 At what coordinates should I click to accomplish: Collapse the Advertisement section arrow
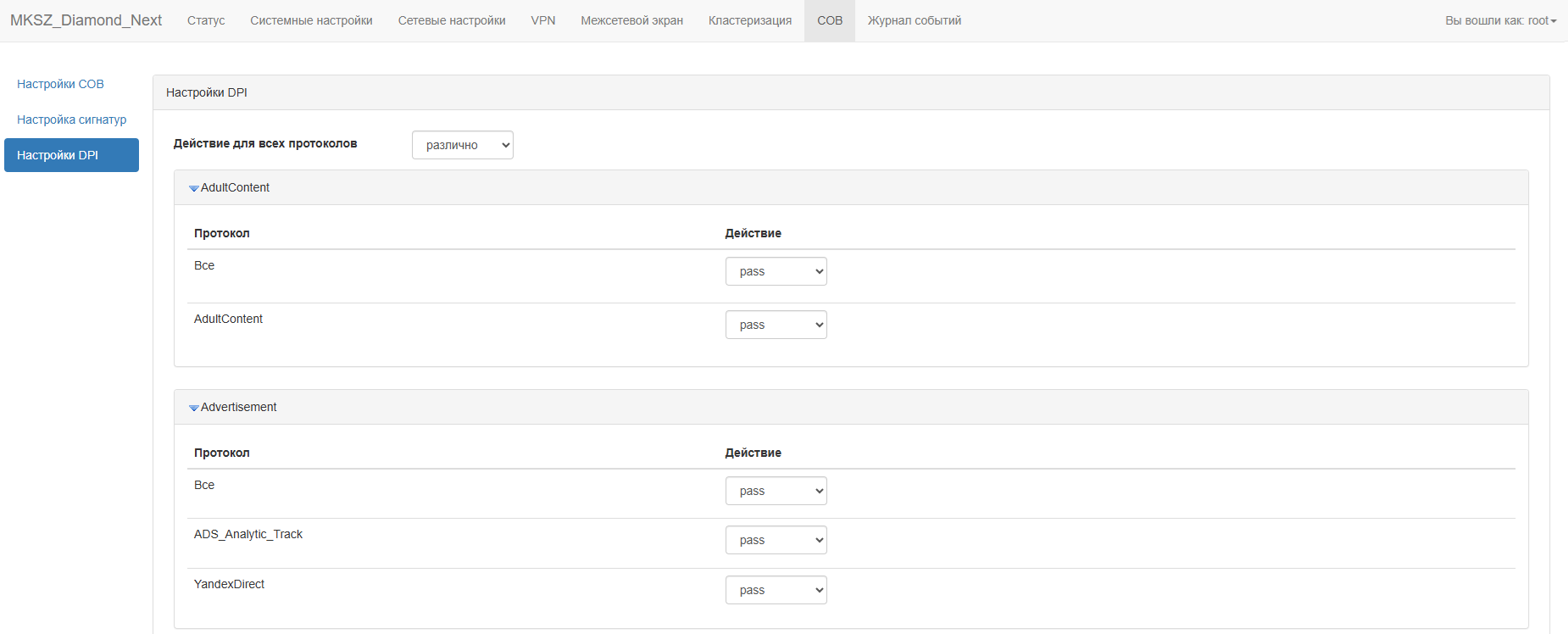194,408
